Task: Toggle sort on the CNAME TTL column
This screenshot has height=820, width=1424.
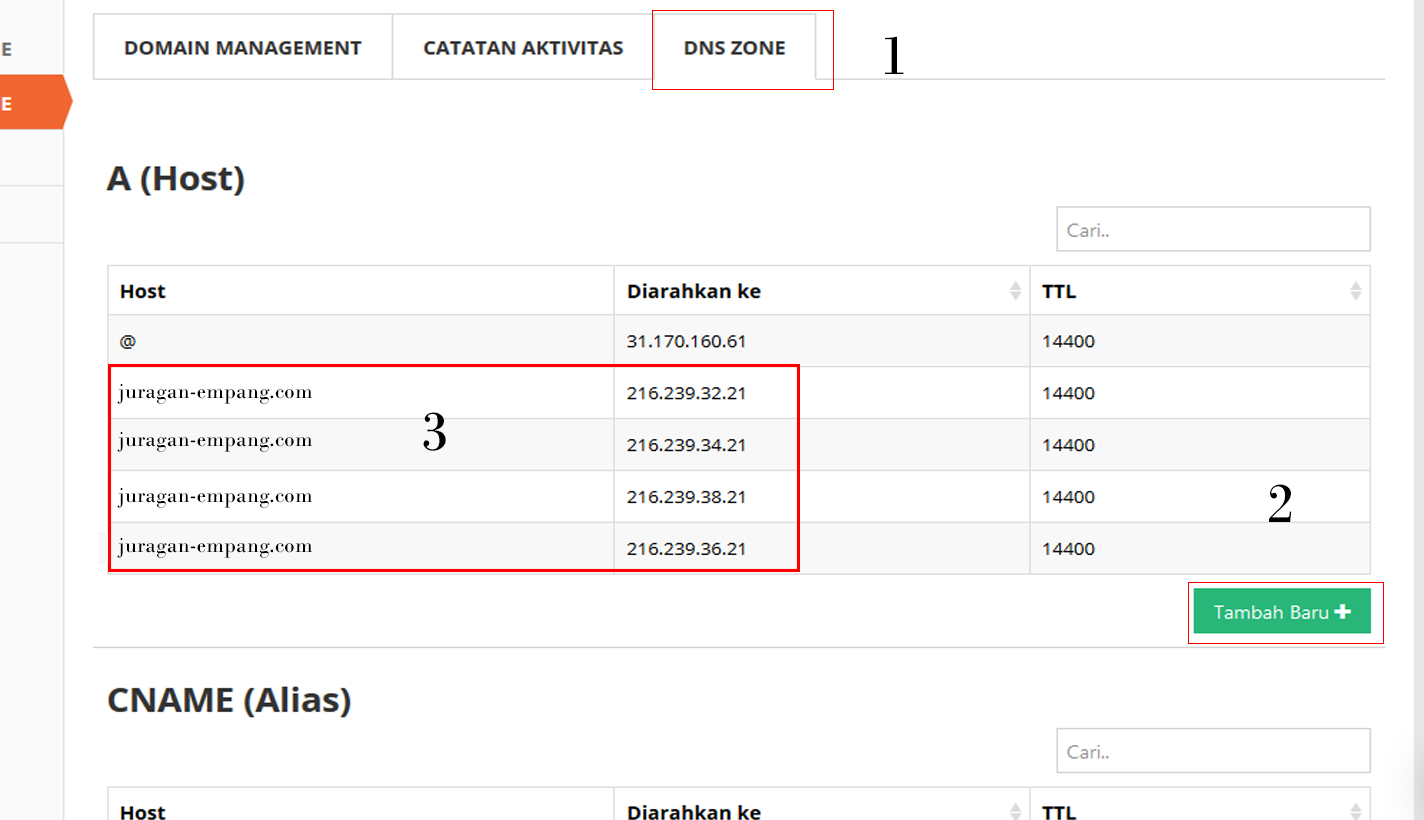Action: coord(1356,811)
